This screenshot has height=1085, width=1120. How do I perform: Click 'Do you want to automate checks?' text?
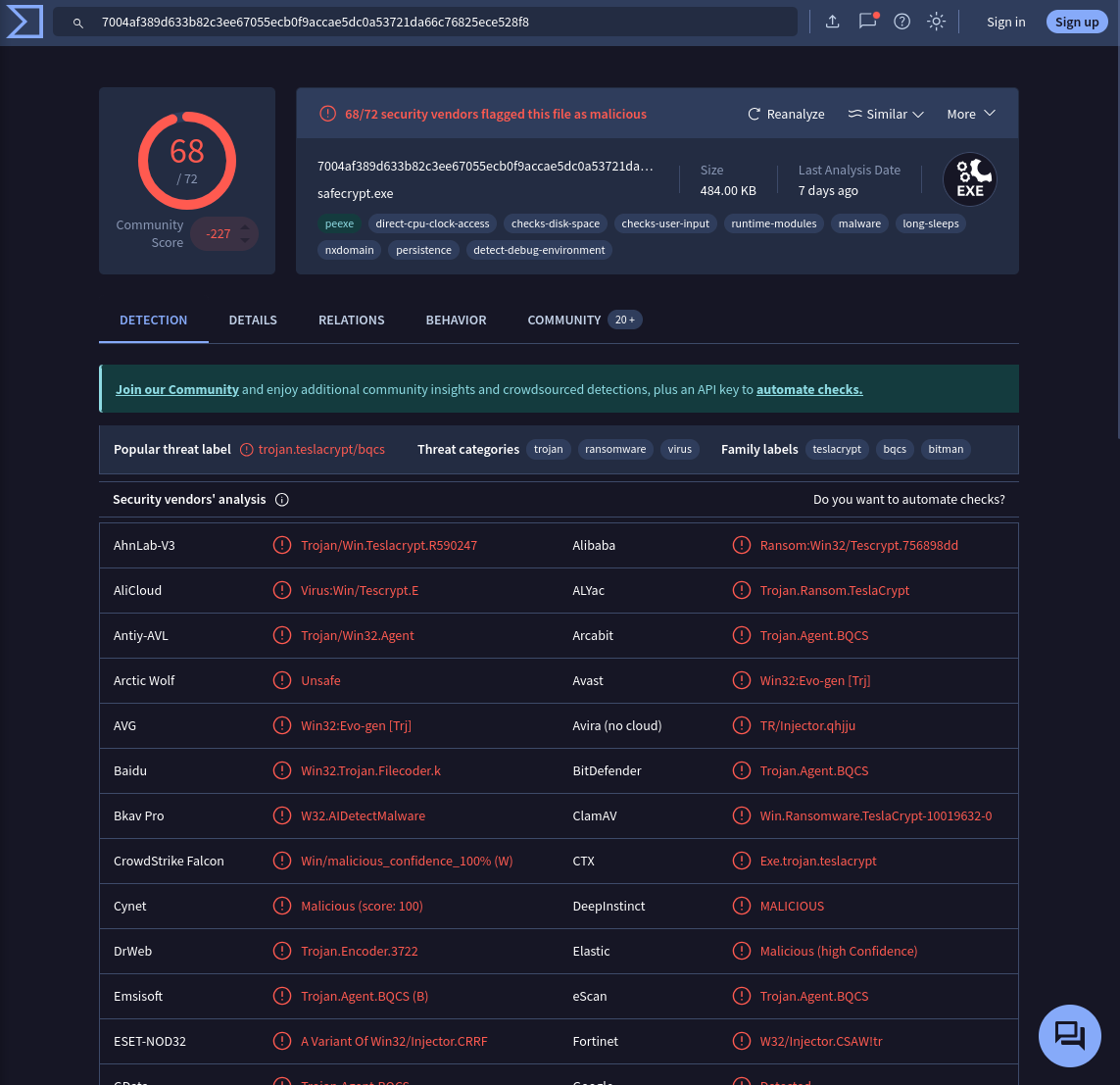[x=908, y=499]
